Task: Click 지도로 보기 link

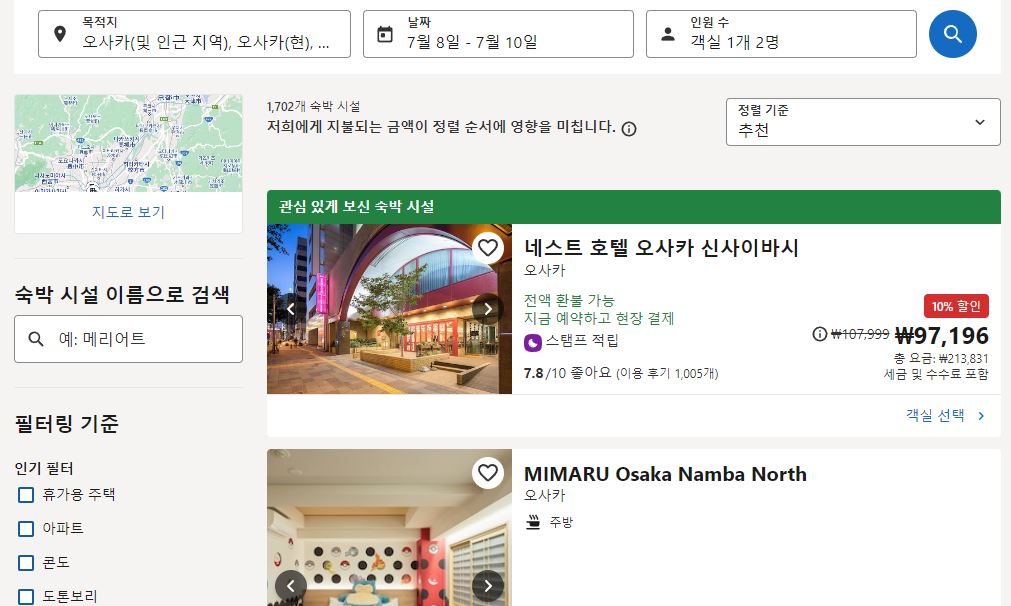Action: (x=128, y=212)
